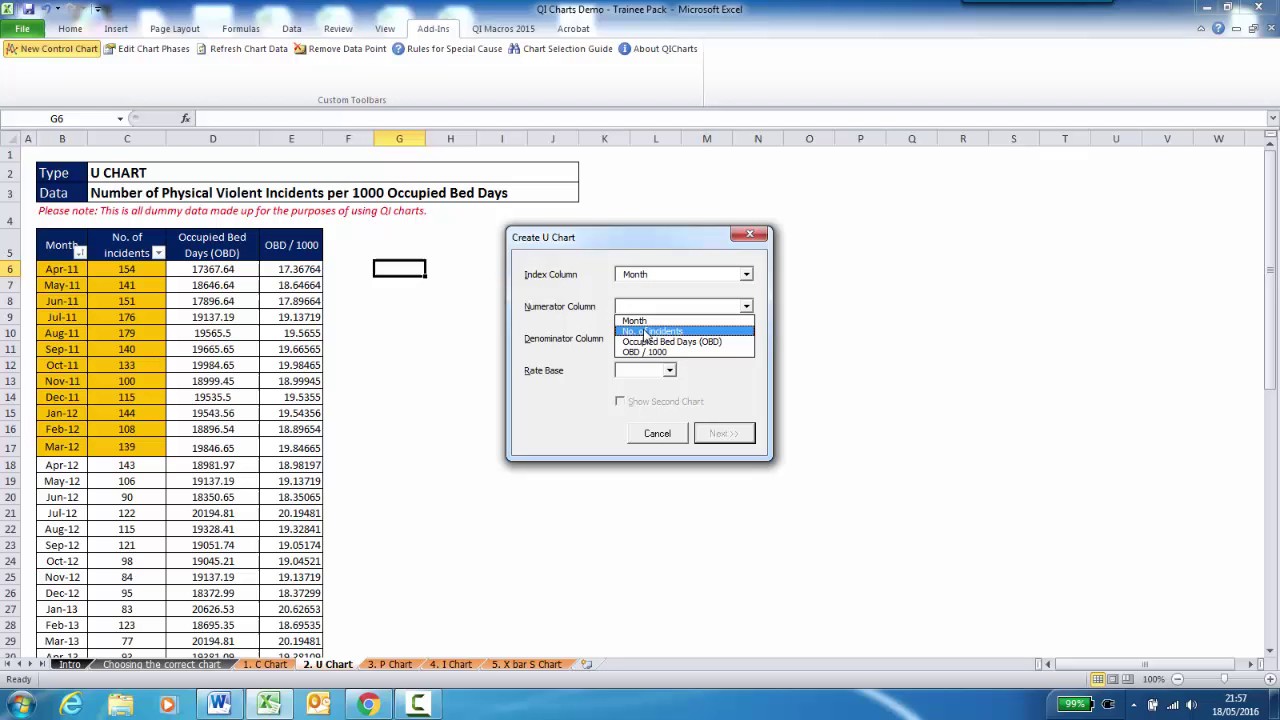The image size is (1280, 720).
Task: Select Occupied Bed Days (OBD) option
Action: pyautogui.click(x=684, y=342)
